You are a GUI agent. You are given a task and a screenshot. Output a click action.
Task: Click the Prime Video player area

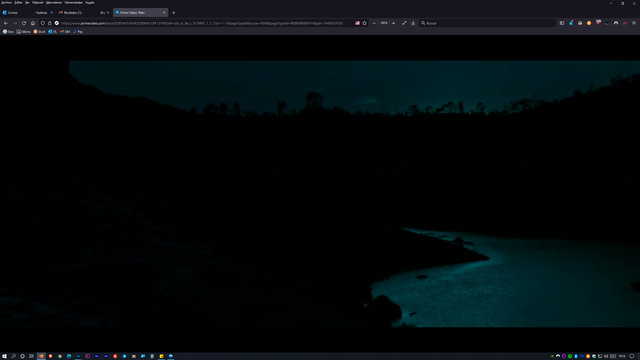(x=320, y=193)
